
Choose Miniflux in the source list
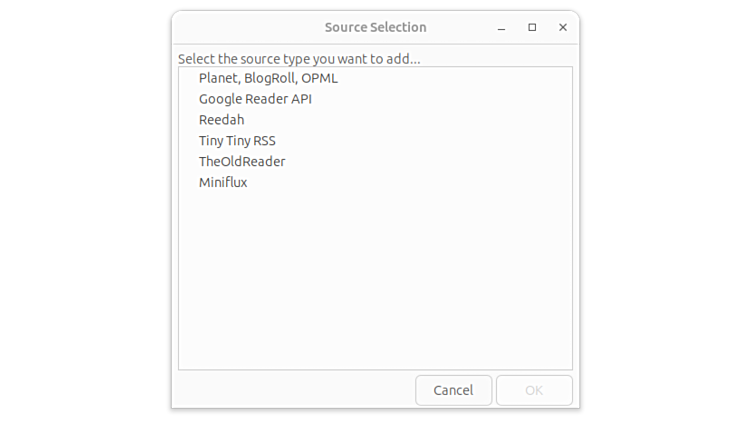223,183
